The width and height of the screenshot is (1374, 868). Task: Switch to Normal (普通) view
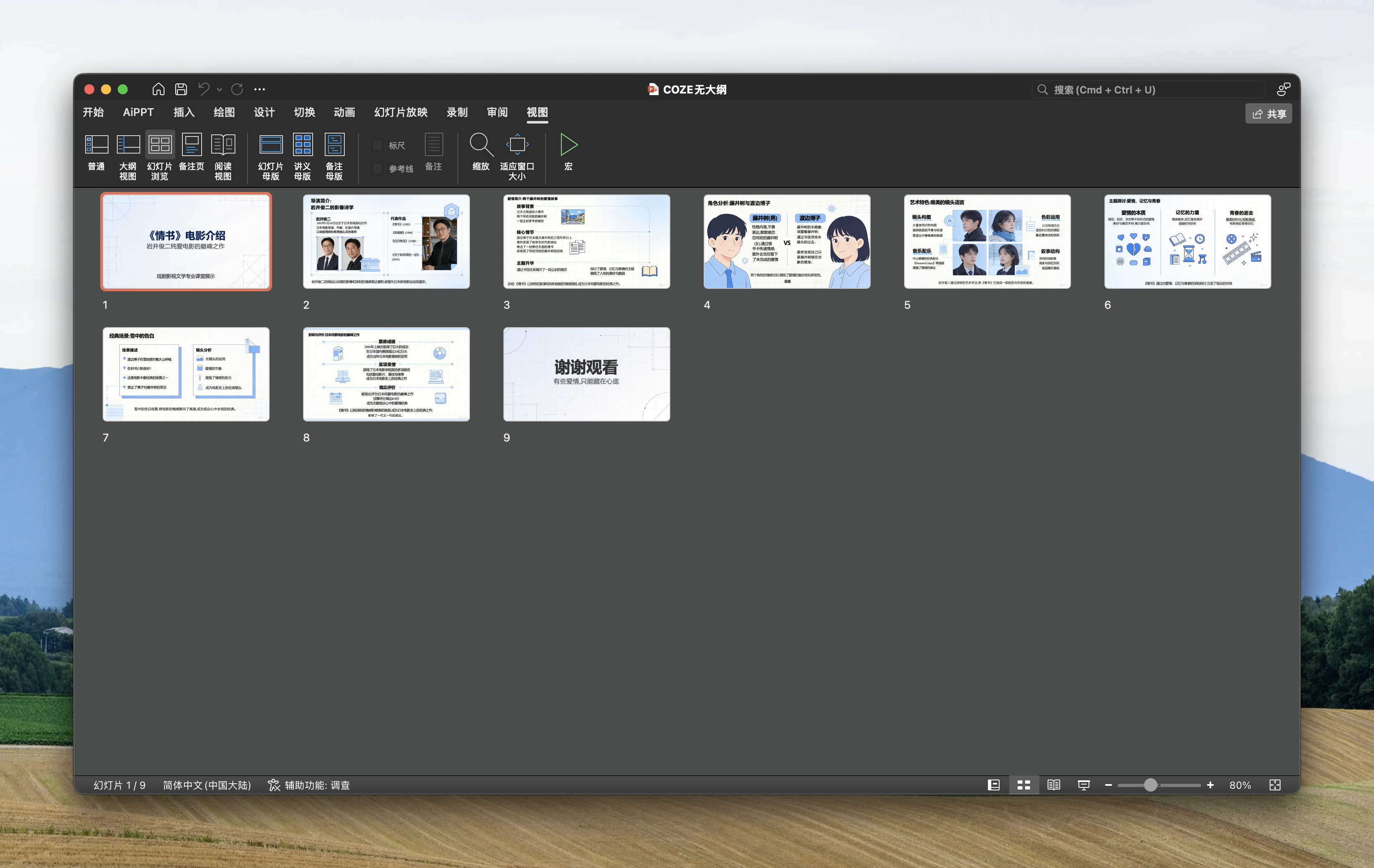[x=96, y=153]
